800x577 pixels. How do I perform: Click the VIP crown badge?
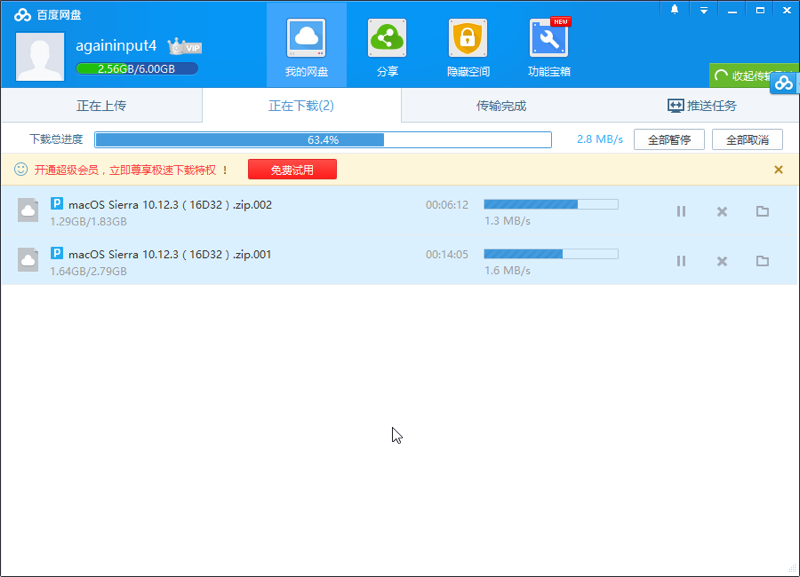coord(185,47)
